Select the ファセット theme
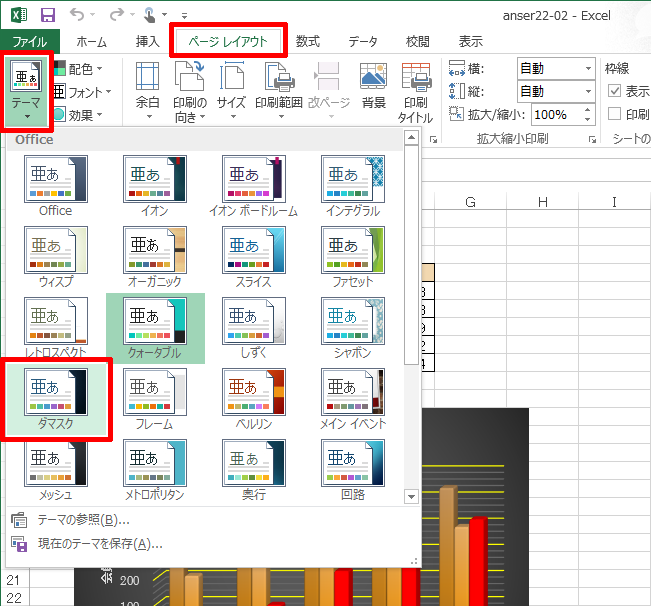The width and height of the screenshot is (651, 606). point(352,257)
